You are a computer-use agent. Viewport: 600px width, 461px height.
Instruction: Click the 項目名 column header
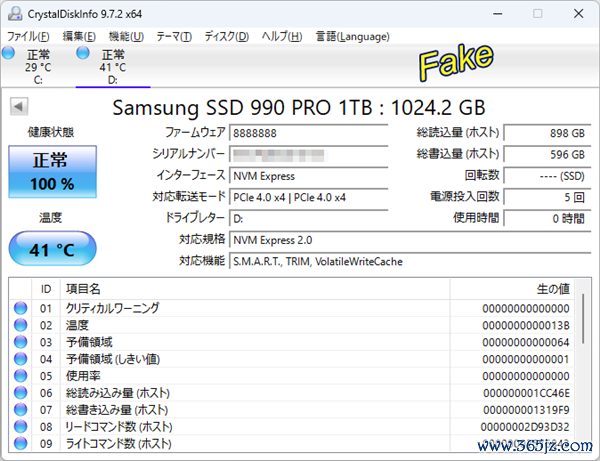pos(255,289)
